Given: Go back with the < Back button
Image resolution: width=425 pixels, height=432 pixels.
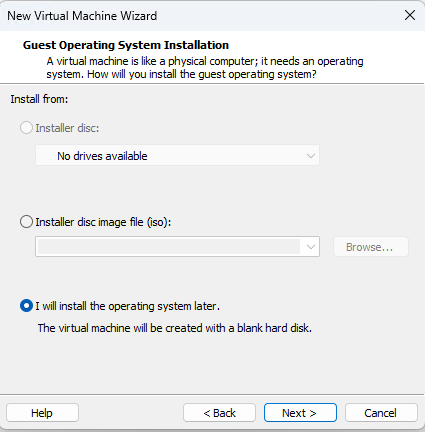Looking at the screenshot, I should click(x=219, y=413).
